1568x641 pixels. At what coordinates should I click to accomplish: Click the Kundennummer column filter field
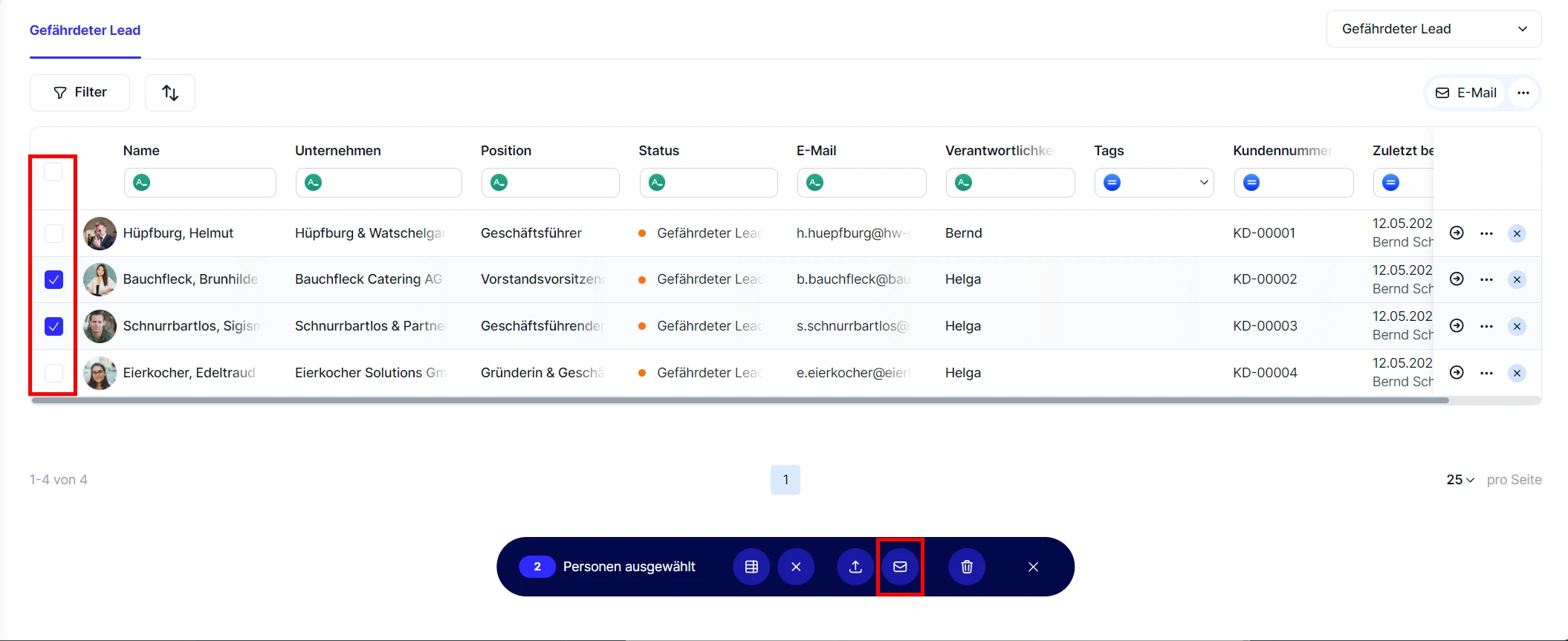point(1294,183)
